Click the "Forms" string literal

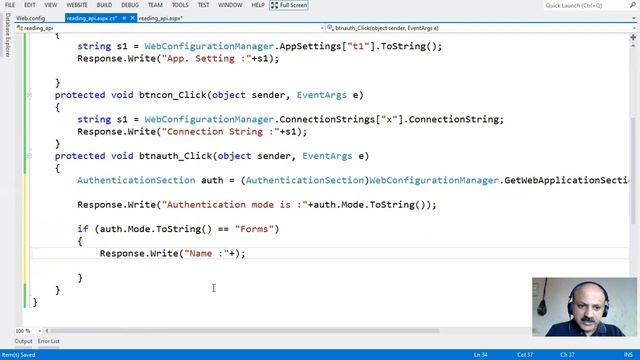pos(254,229)
